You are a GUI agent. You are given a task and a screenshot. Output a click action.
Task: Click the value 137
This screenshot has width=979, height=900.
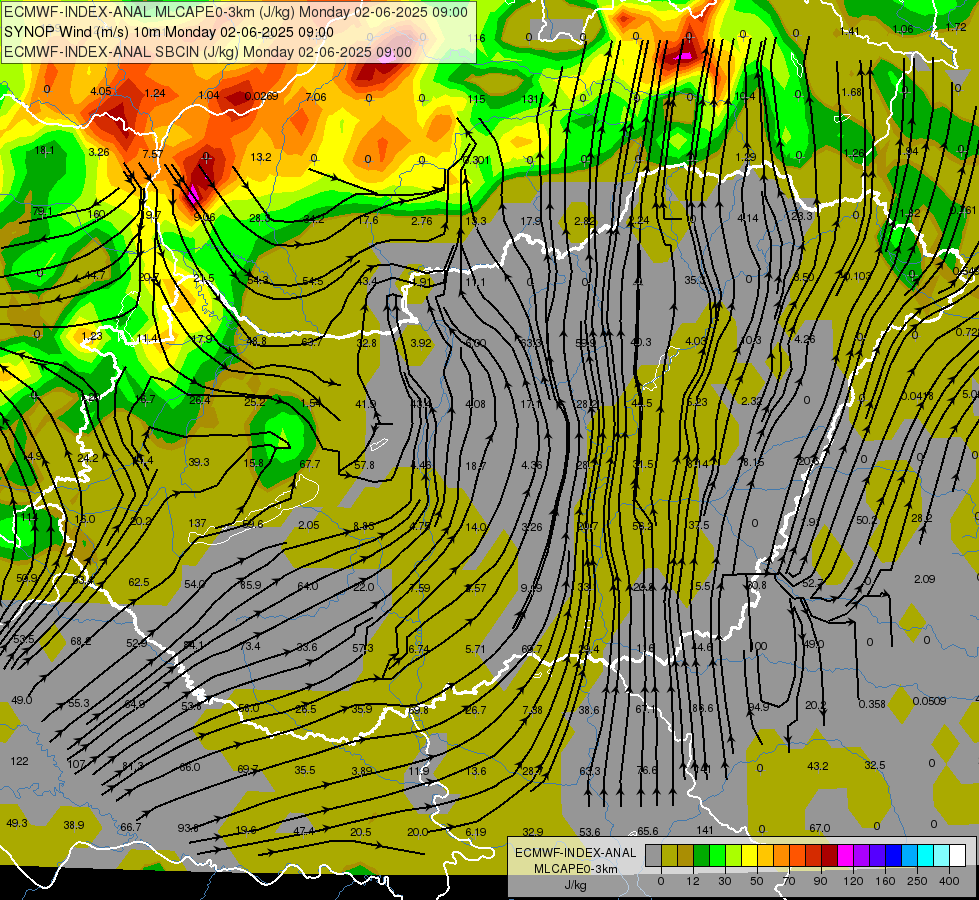(197, 523)
